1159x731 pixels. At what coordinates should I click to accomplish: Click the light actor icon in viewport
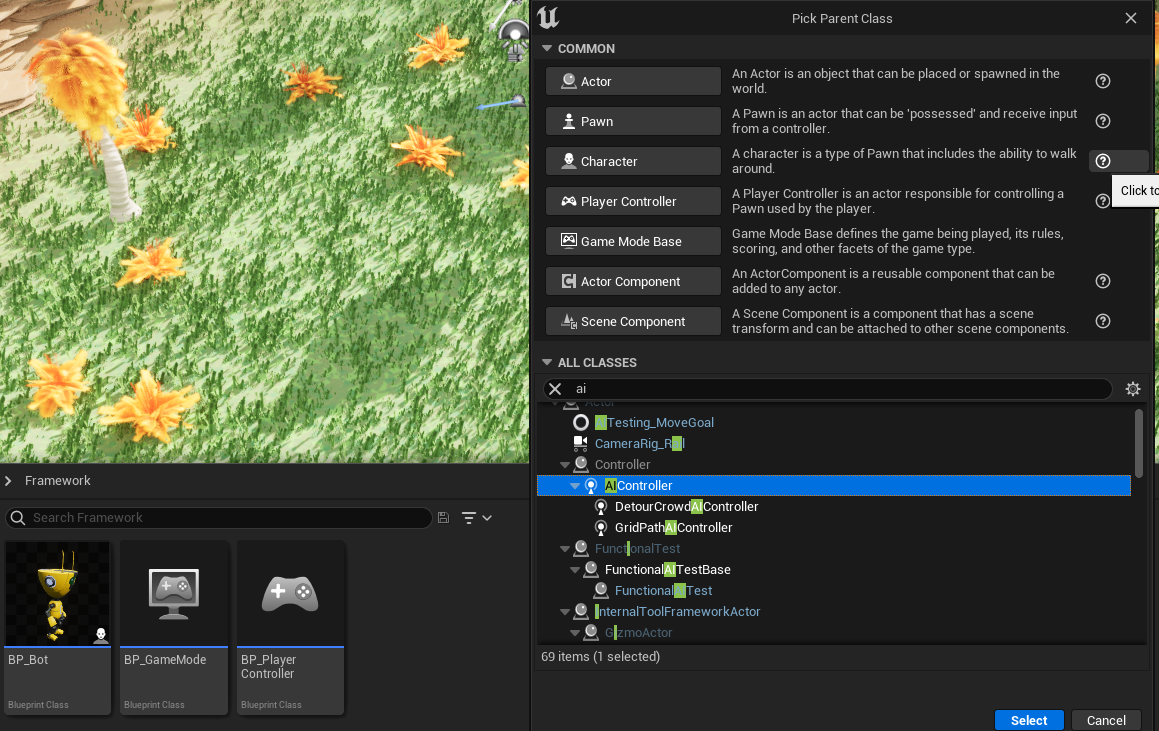[x=514, y=39]
